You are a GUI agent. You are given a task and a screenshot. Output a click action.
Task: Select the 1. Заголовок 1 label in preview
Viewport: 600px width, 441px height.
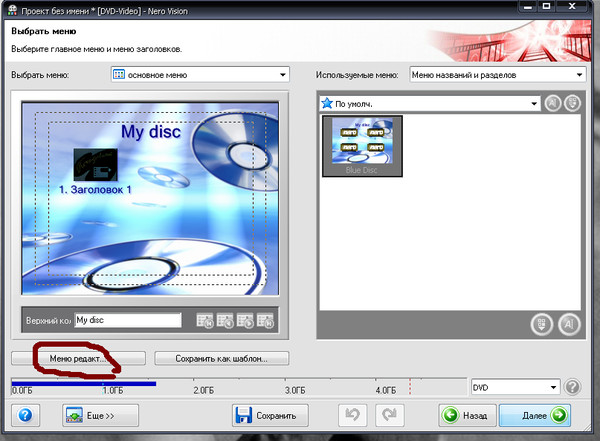pyautogui.click(x=95, y=190)
